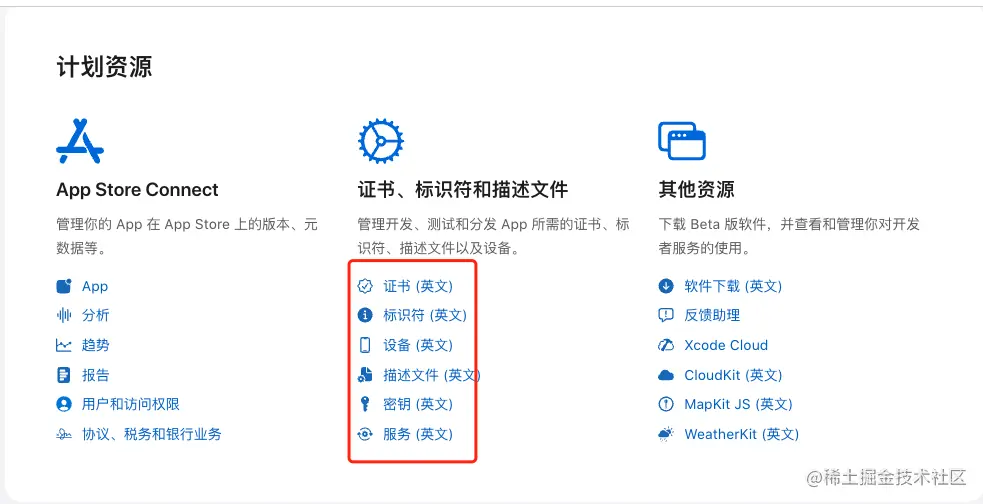Click the 其他资源 heading

coord(696,189)
